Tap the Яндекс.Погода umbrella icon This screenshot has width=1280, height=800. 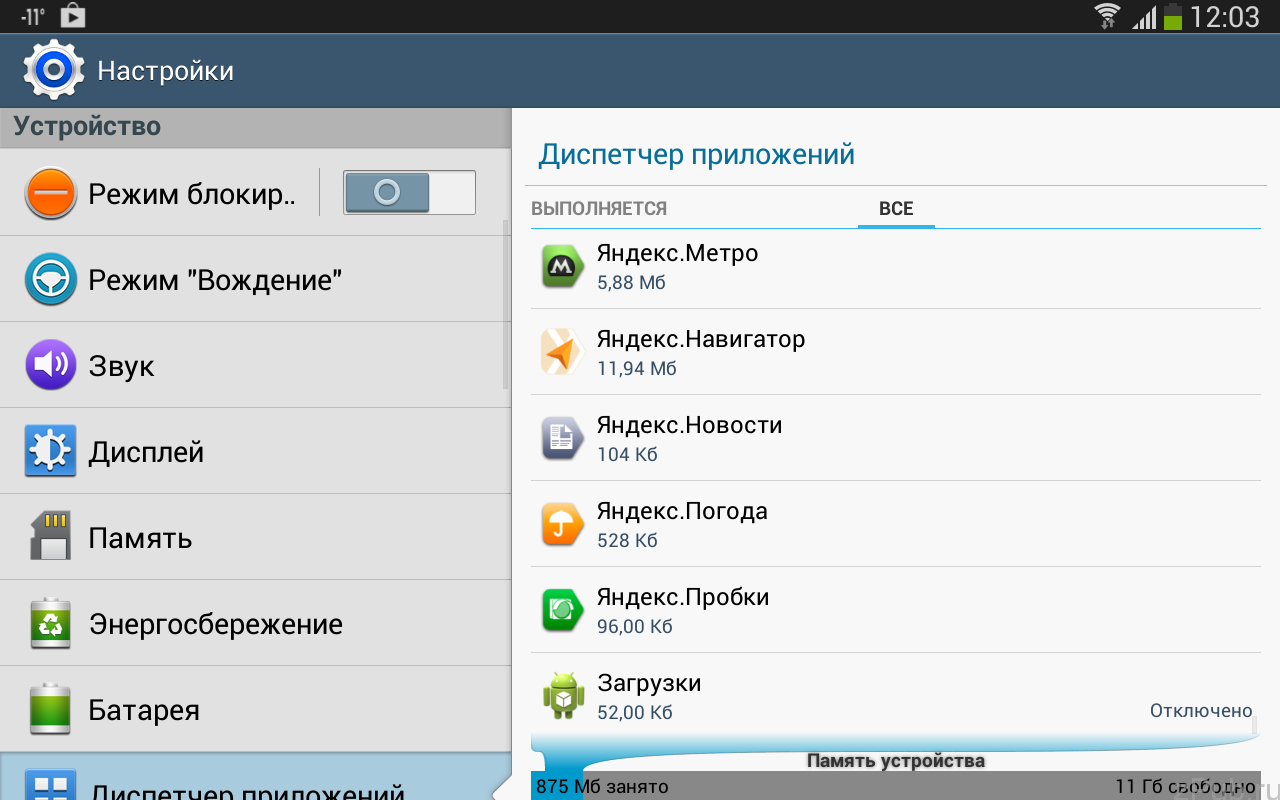click(x=563, y=524)
